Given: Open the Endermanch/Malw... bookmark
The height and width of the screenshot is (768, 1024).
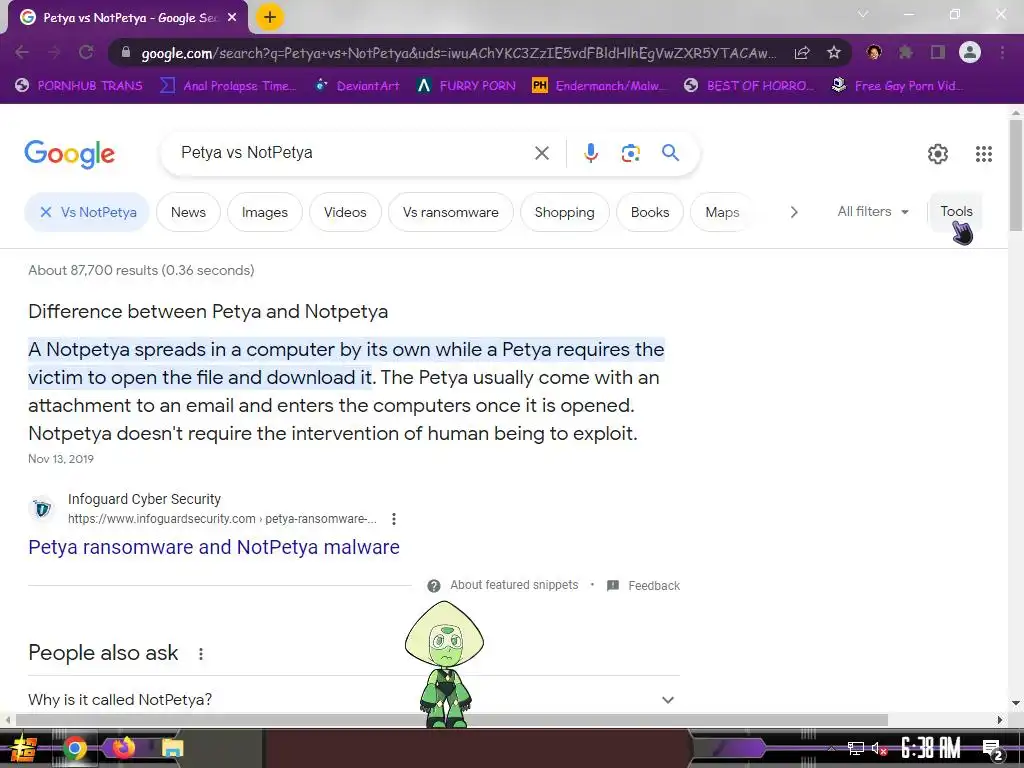Looking at the screenshot, I should click(600, 86).
